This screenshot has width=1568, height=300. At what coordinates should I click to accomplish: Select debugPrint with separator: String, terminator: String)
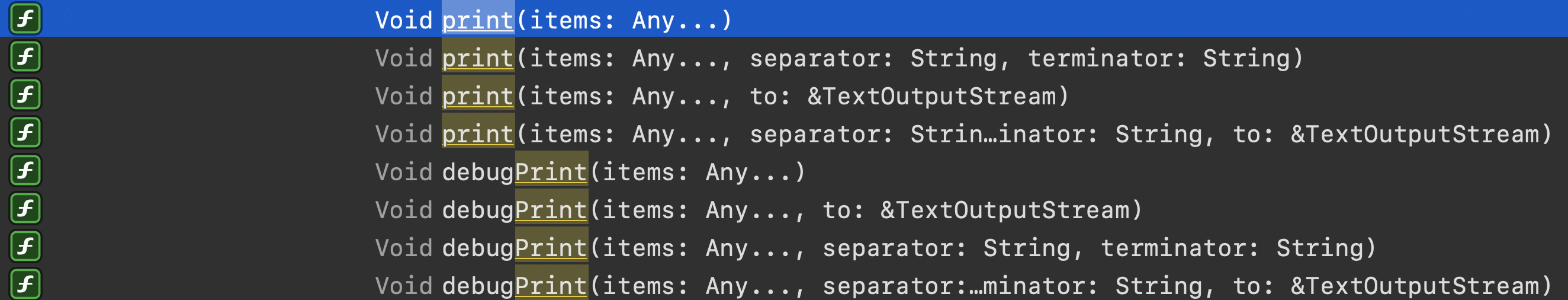[784, 246]
